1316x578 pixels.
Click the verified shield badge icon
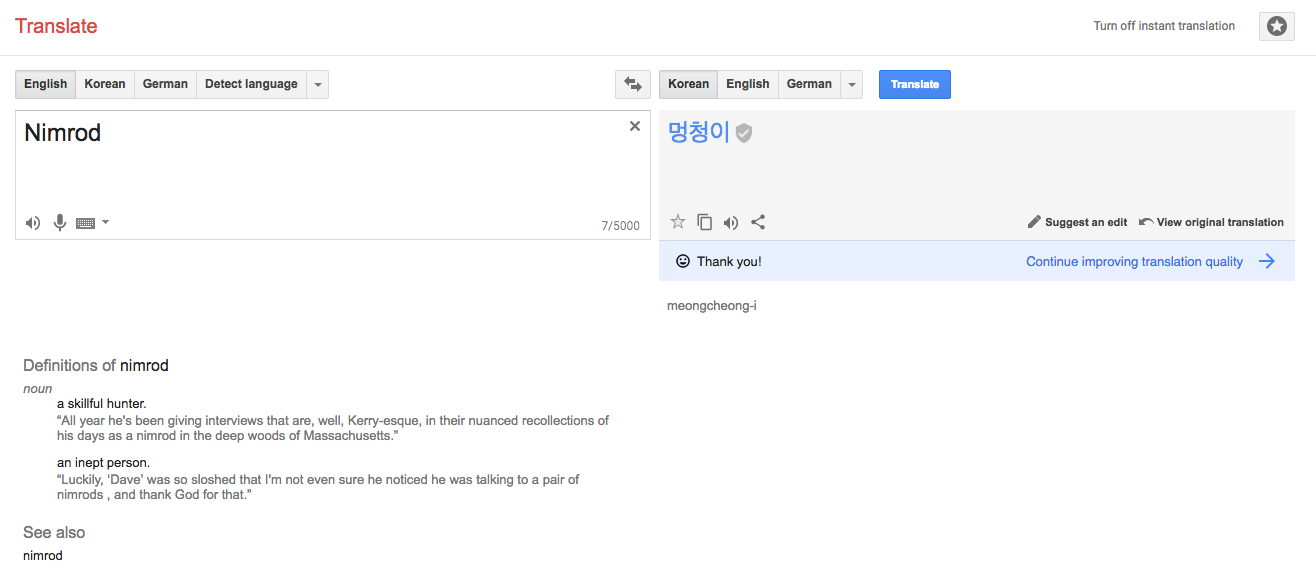pyautogui.click(x=744, y=133)
